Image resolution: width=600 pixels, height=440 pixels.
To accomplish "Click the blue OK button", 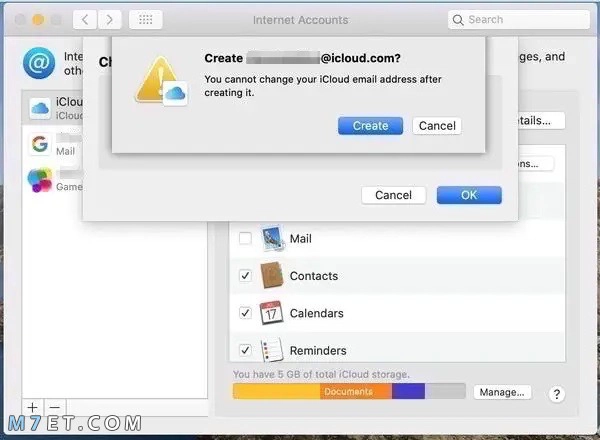I will tap(469, 195).
